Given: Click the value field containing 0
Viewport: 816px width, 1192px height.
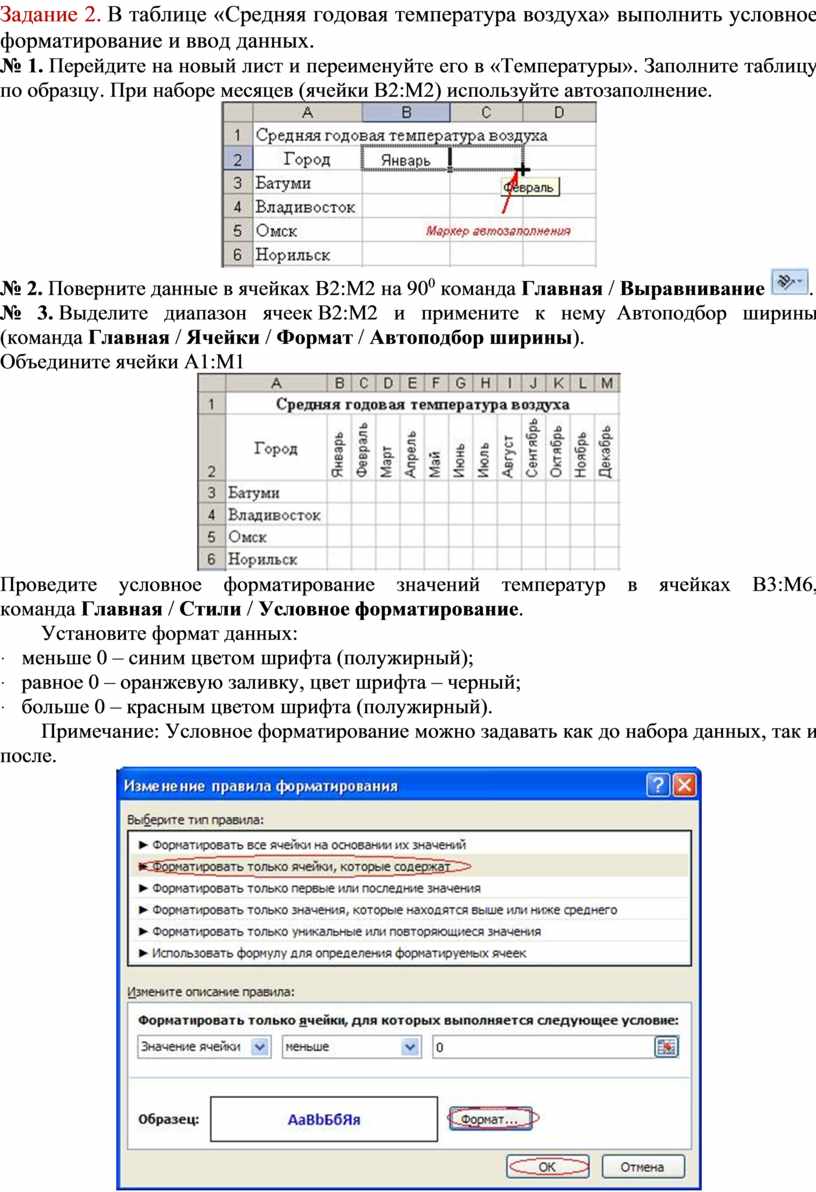Looking at the screenshot, I should pyautogui.click(x=543, y=1047).
